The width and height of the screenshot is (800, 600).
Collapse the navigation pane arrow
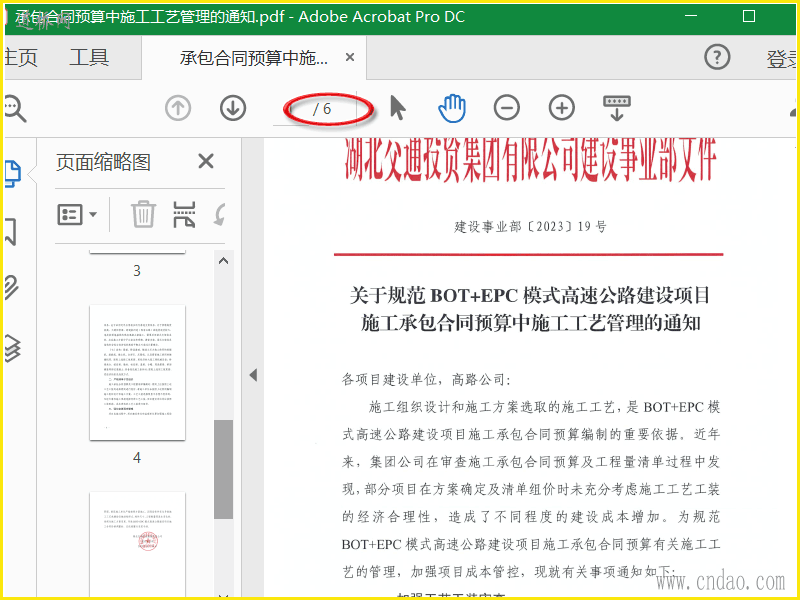tap(253, 375)
